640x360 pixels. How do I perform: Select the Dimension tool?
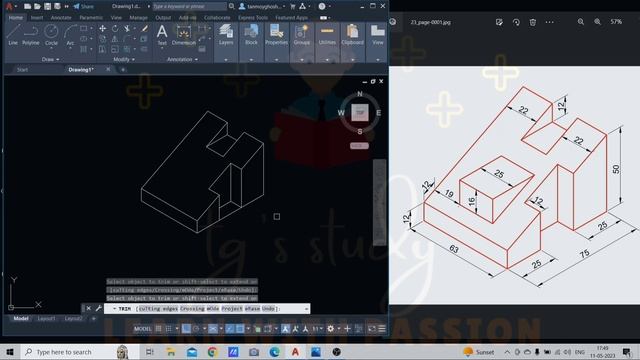pos(184,34)
